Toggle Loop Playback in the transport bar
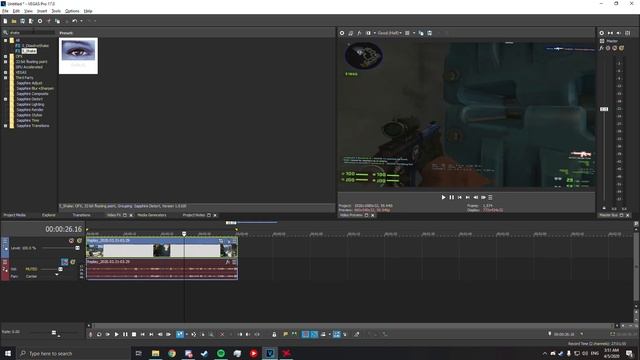The height and width of the screenshot is (360, 640). [99, 334]
